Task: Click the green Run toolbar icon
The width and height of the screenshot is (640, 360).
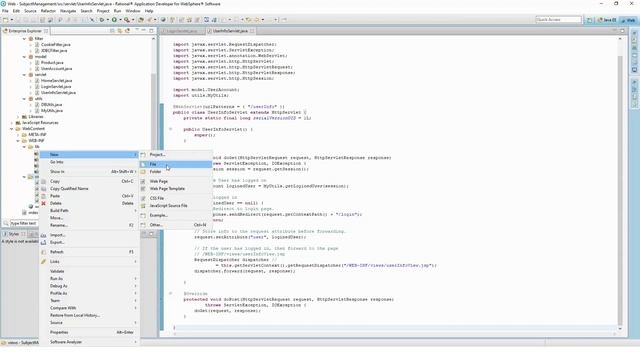Action: (114, 20)
